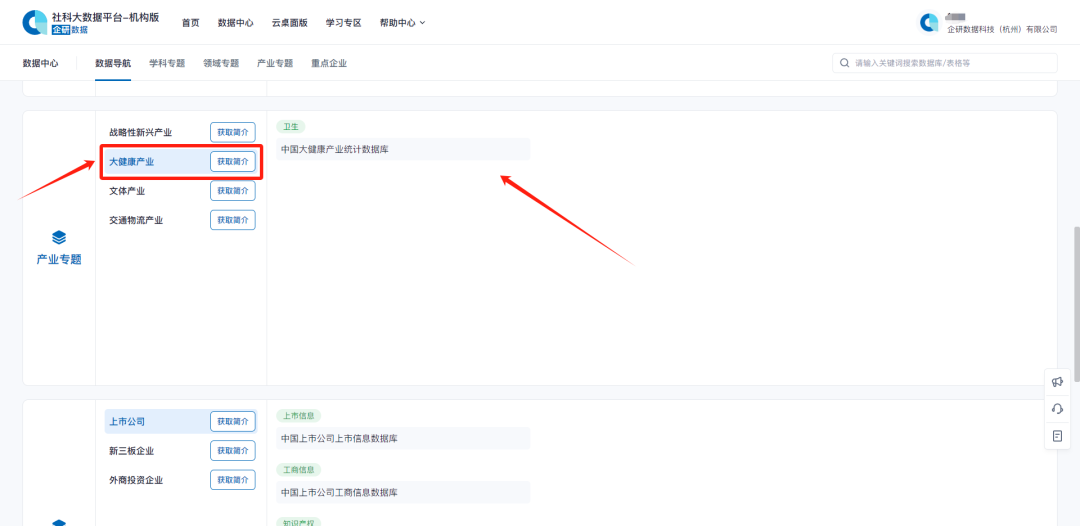Select 外商投资企业 in the list

(x=136, y=480)
